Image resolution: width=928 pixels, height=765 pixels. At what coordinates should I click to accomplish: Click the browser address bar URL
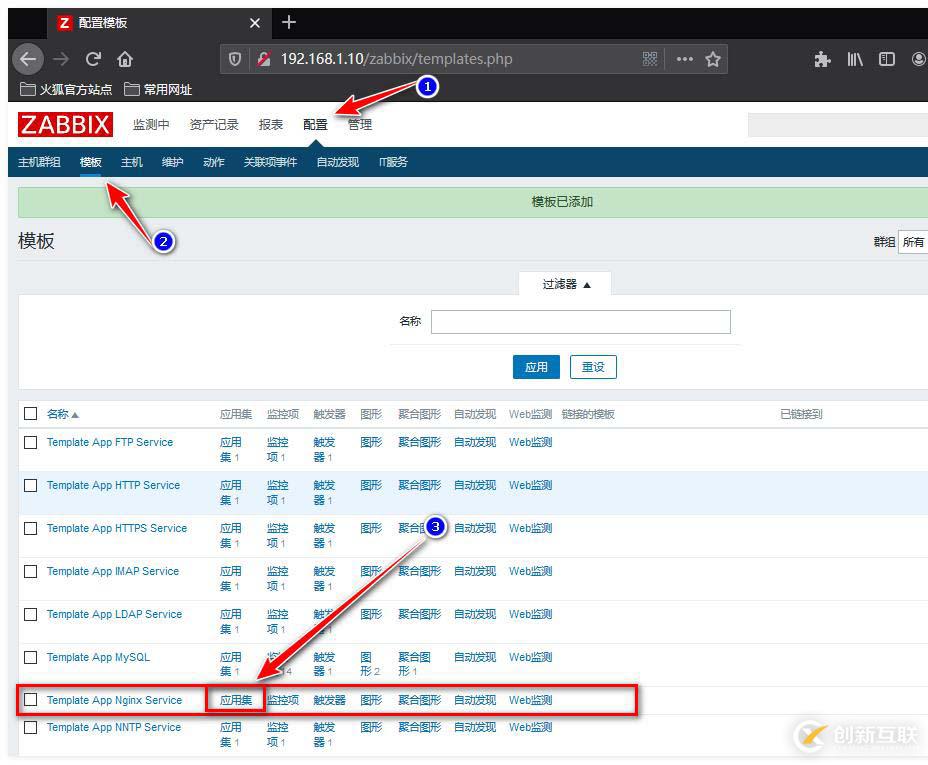coord(397,59)
